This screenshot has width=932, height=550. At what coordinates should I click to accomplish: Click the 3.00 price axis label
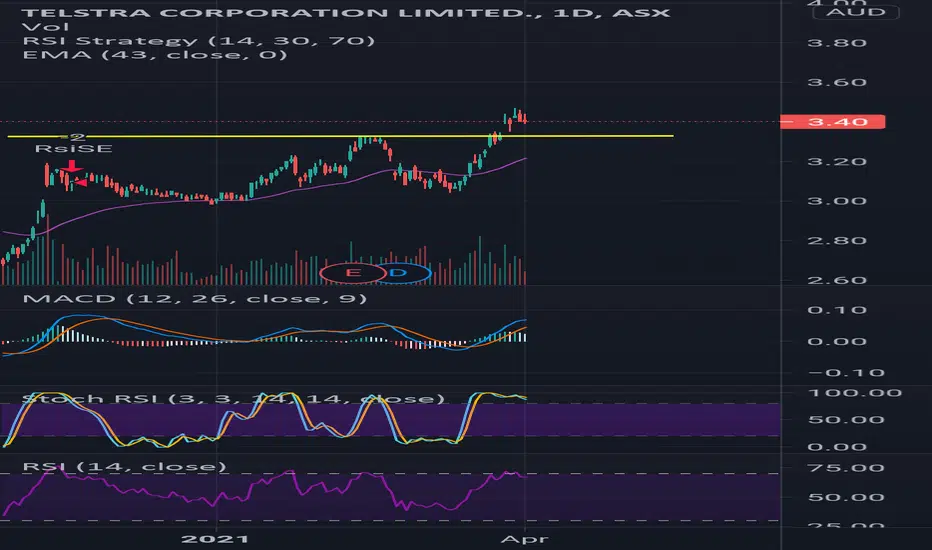pyautogui.click(x=837, y=201)
